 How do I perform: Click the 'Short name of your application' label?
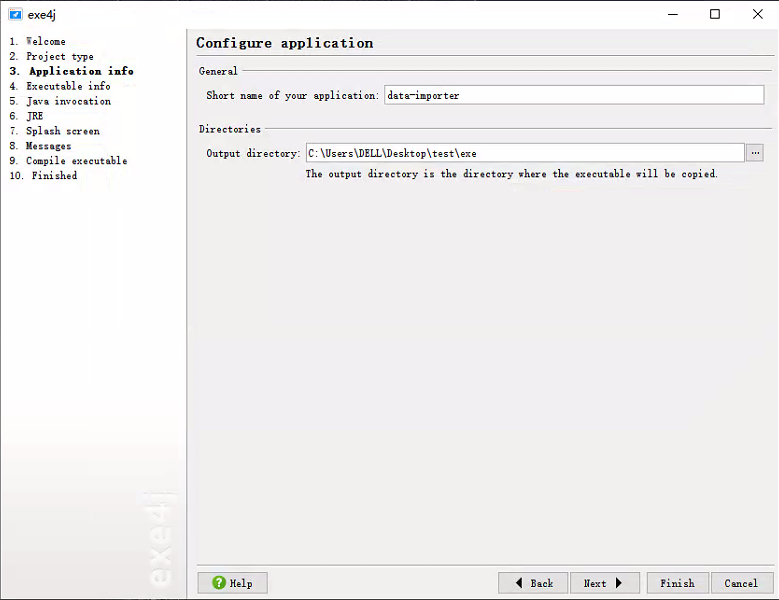point(292,95)
